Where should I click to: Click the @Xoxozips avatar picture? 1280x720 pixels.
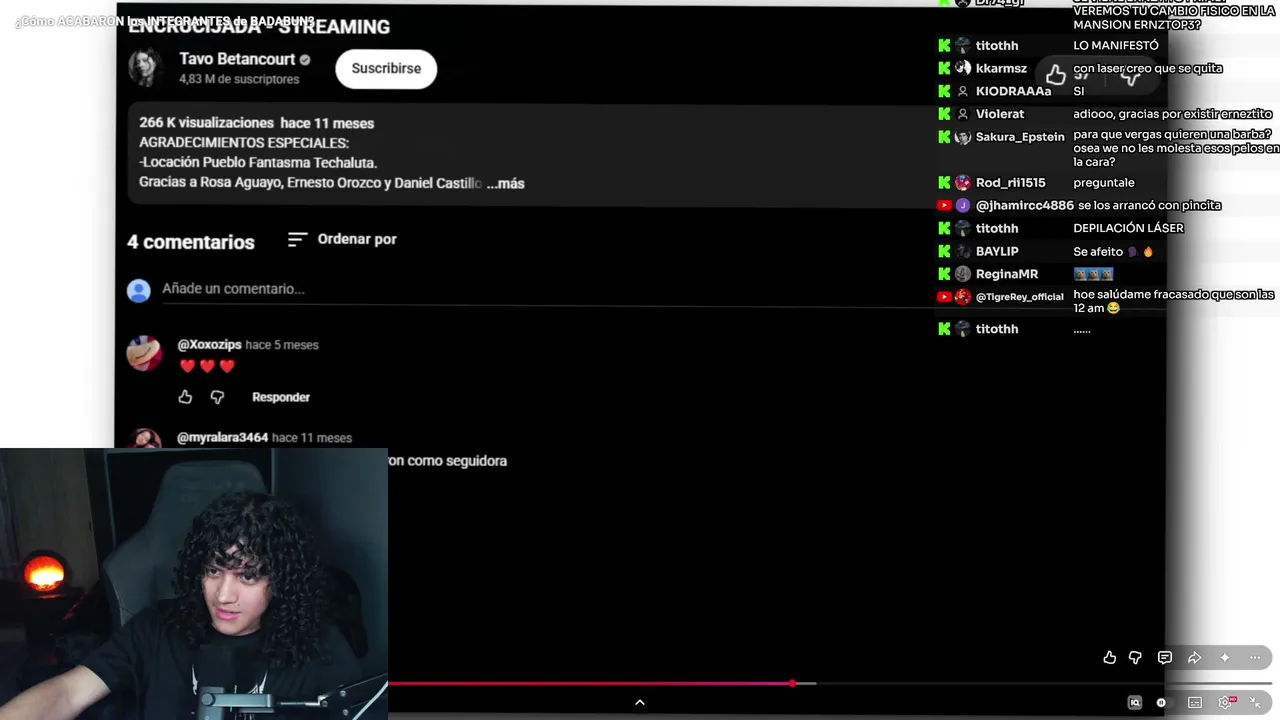coord(144,353)
